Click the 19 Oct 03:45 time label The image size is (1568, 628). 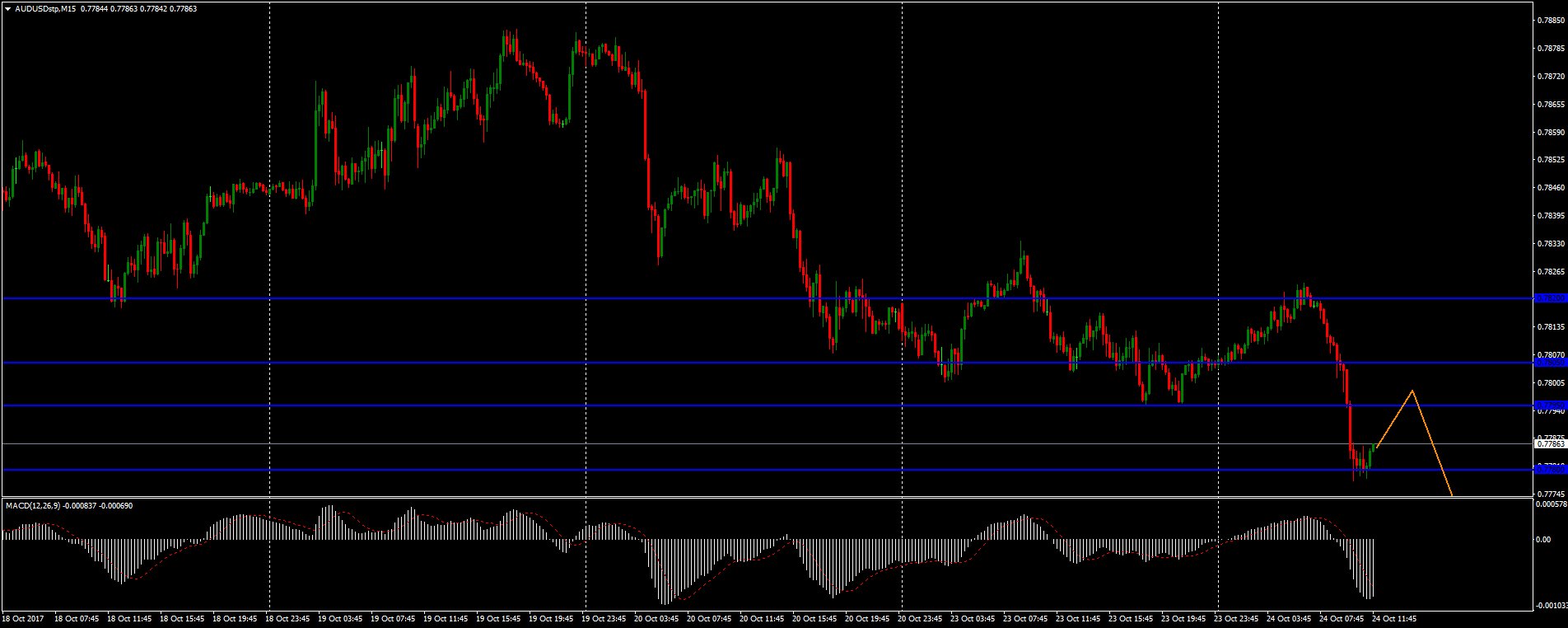pos(339,618)
